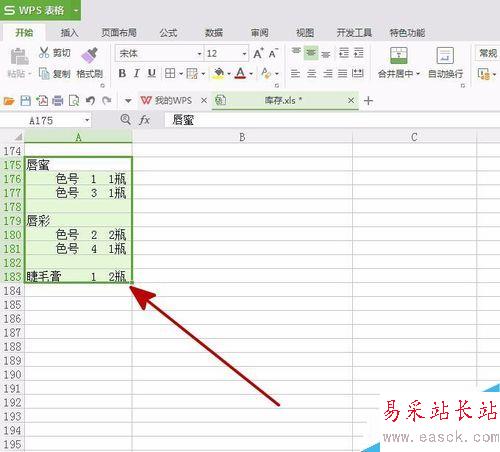The height and width of the screenshot is (452, 500).
Task: Center text horizontally
Action: [311, 73]
